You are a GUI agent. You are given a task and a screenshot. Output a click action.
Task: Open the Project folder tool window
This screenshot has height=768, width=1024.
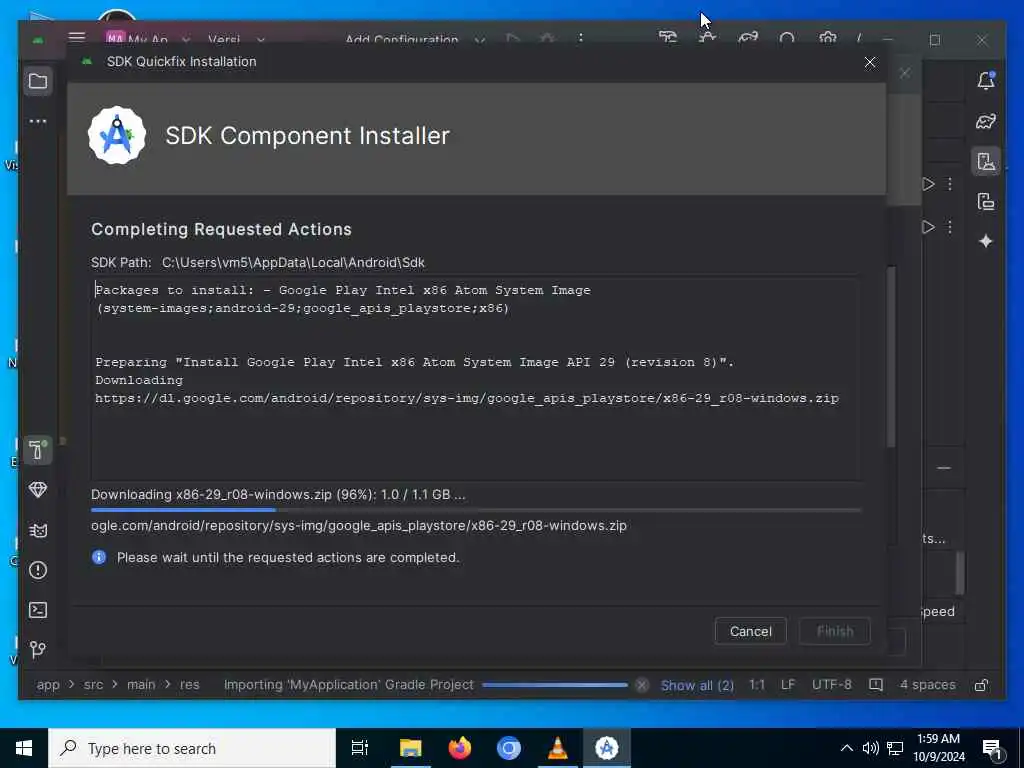(x=38, y=82)
